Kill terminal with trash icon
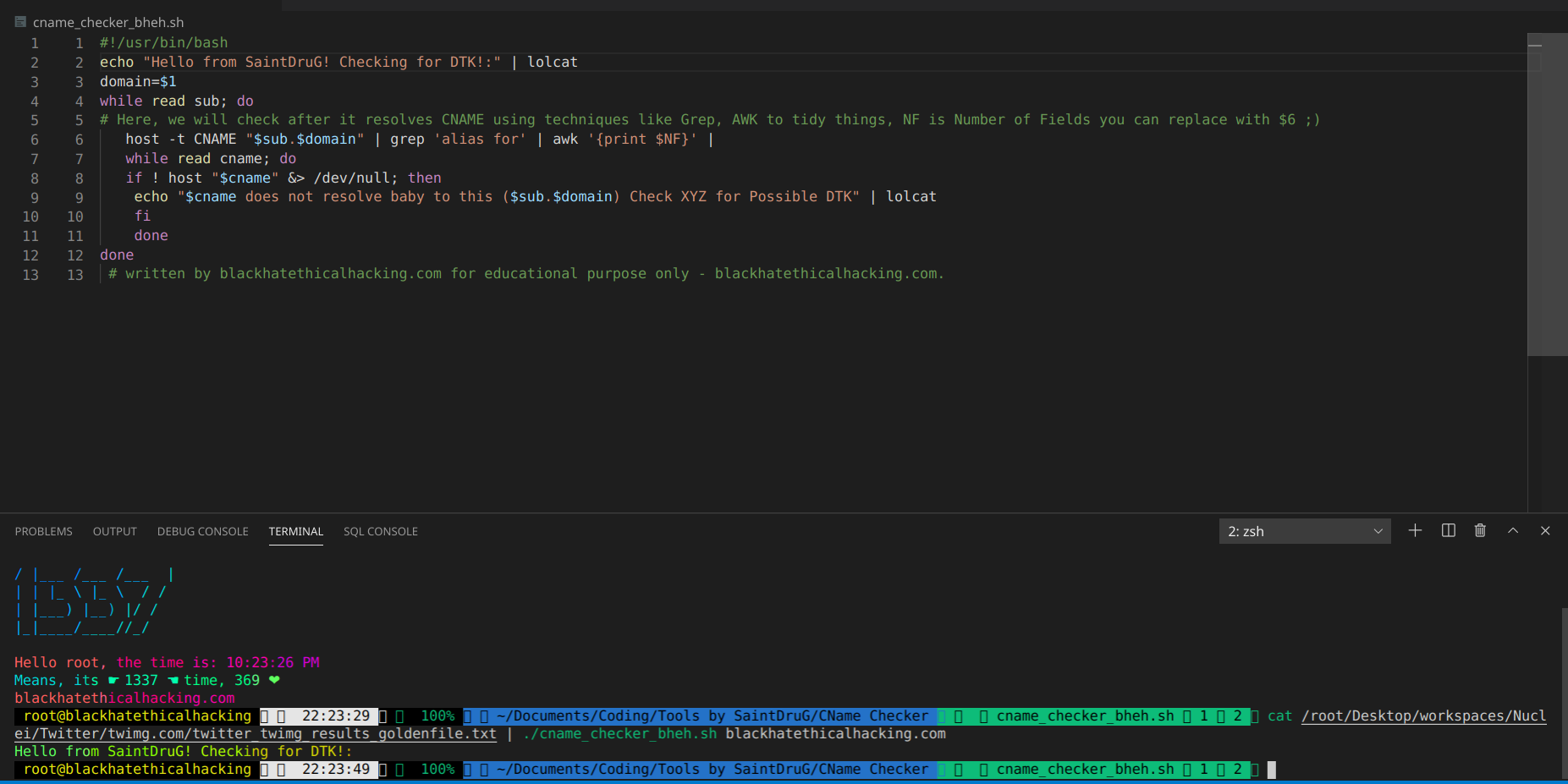This screenshot has width=1568, height=784. click(x=1480, y=530)
